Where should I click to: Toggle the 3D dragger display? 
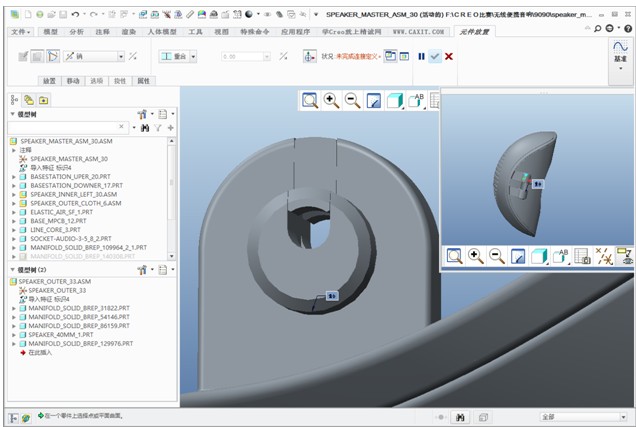309,56
